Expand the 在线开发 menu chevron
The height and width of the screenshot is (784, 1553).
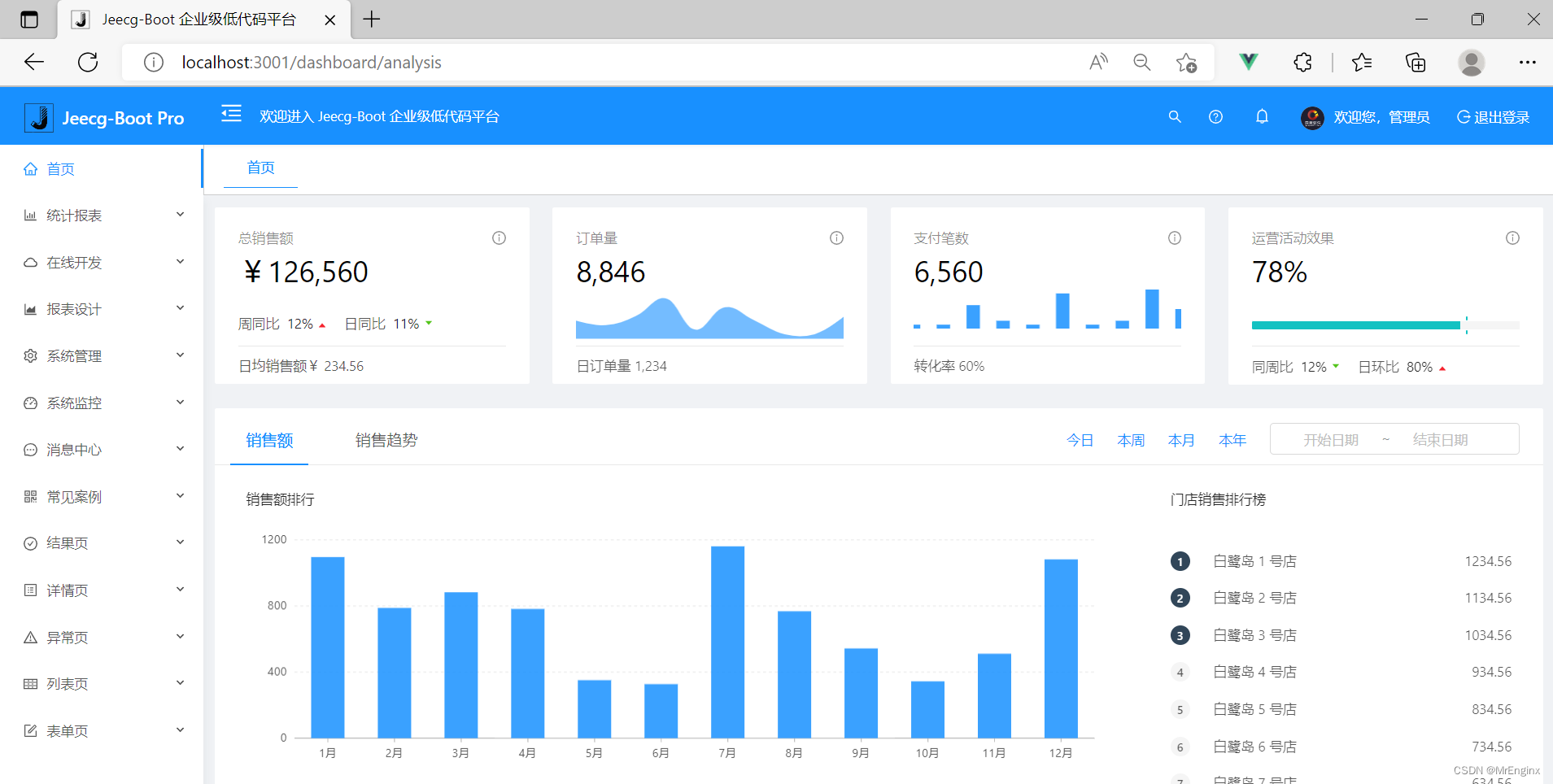coord(180,262)
